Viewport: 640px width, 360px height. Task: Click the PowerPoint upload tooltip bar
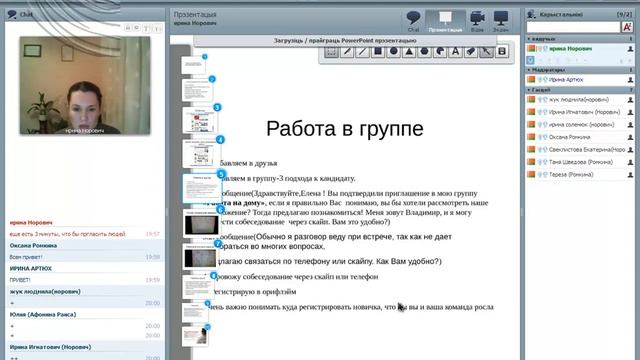click(x=345, y=41)
